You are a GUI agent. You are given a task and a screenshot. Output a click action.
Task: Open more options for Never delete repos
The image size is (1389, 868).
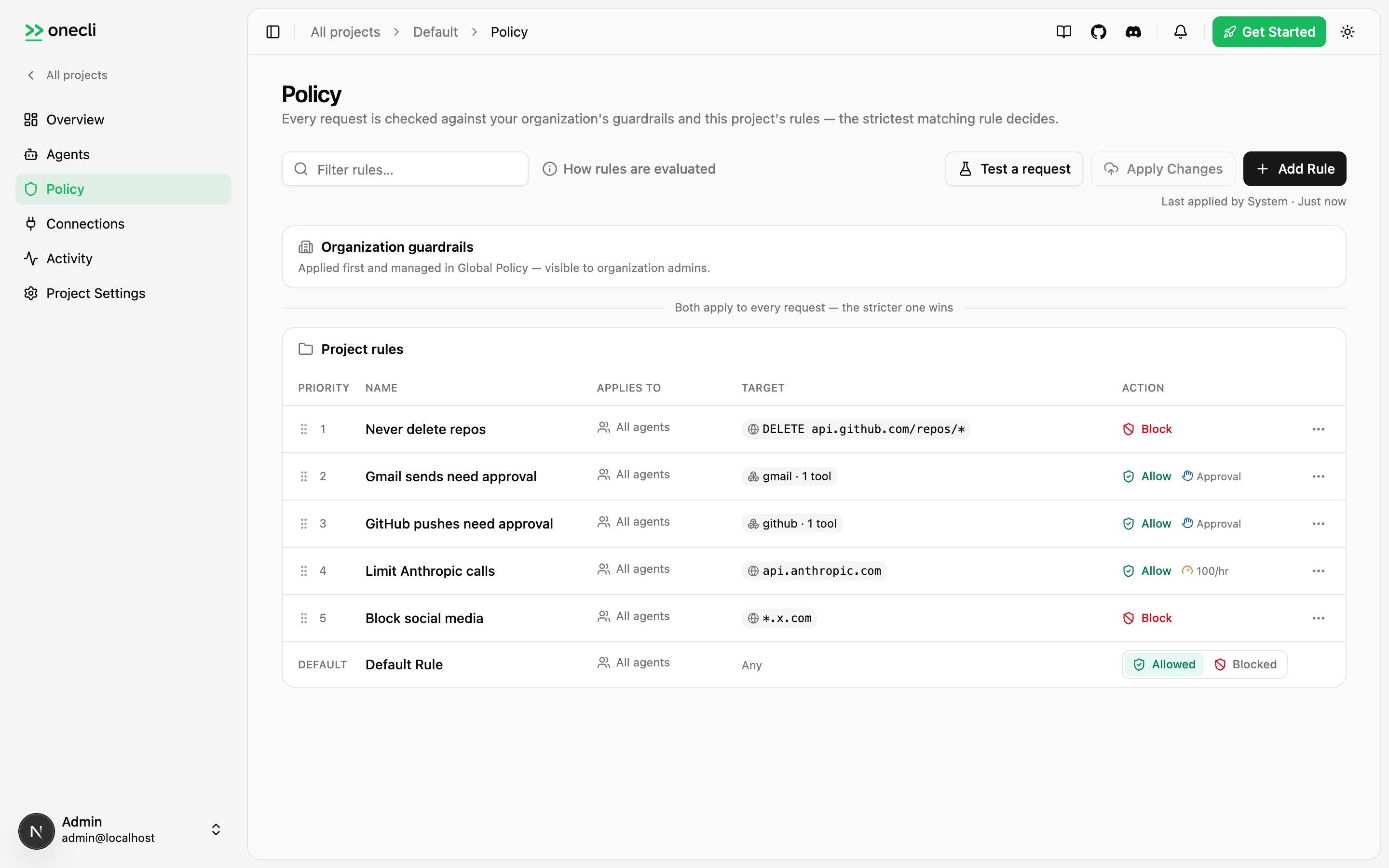[1319, 429]
